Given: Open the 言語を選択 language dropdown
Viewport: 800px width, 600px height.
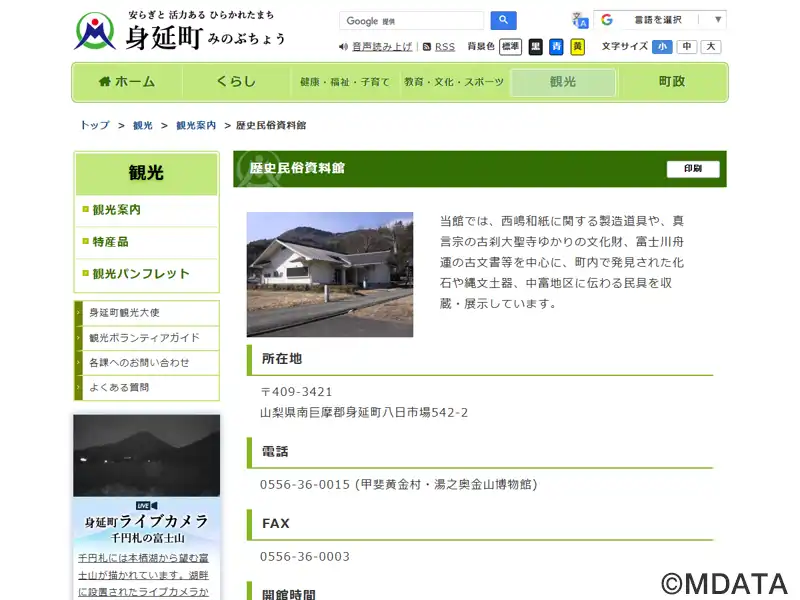Looking at the screenshot, I should (x=661, y=20).
